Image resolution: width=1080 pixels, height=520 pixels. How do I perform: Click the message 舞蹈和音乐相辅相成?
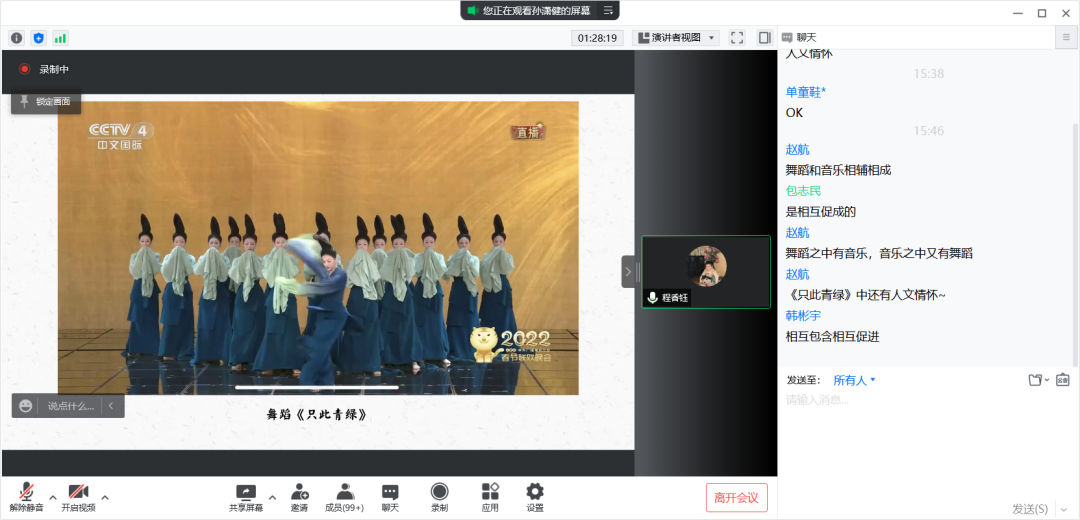pyautogui.click(x=838, y=170)
